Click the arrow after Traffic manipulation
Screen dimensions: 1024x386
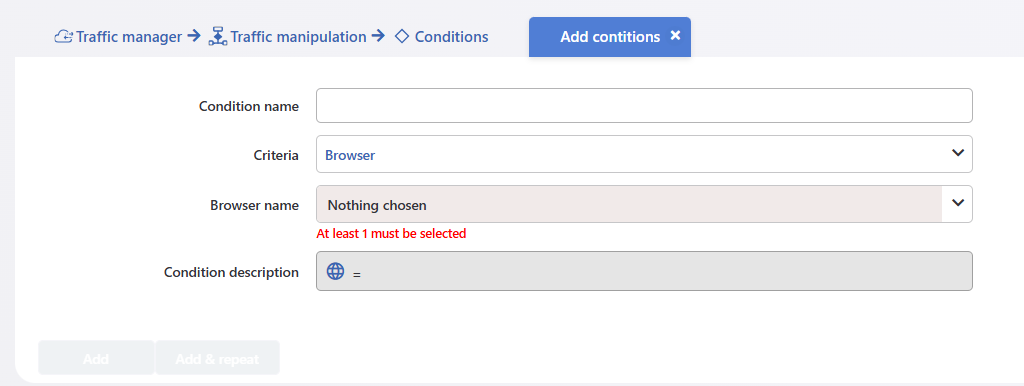[378, 36]
